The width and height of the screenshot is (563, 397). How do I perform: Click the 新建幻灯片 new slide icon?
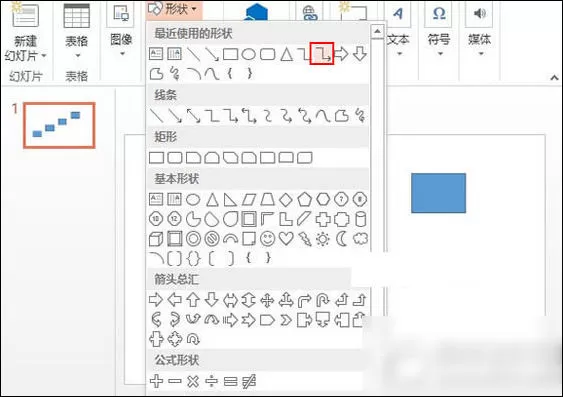tap(25, 14)
